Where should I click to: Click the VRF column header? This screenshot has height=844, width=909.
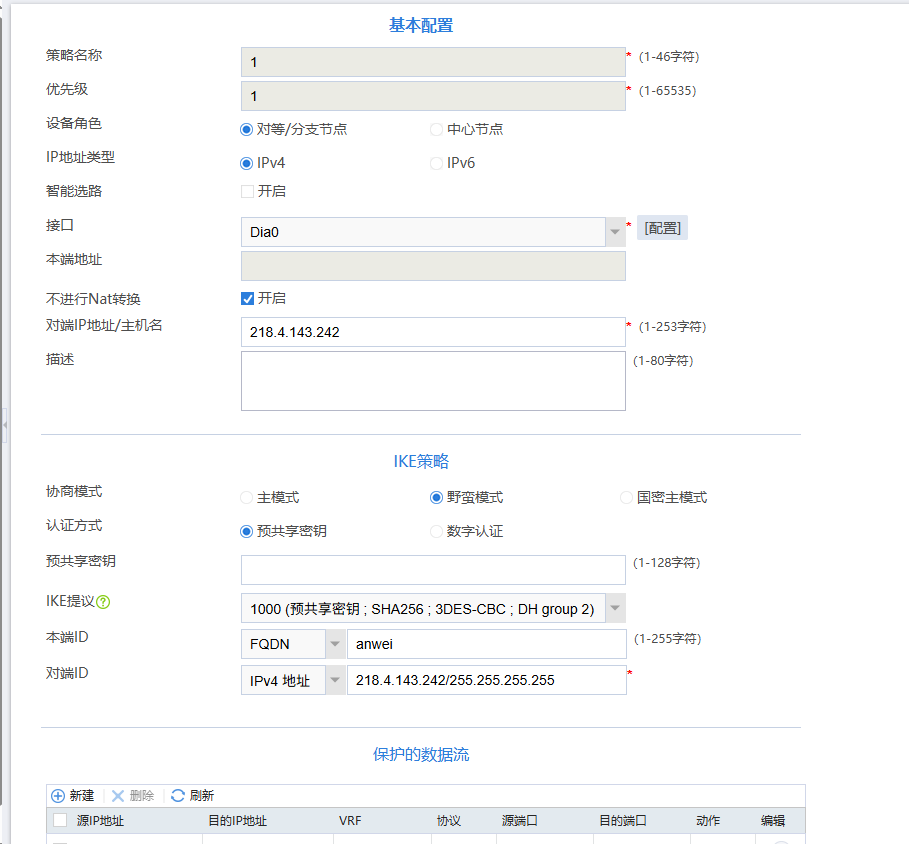(x=350, y=820)
